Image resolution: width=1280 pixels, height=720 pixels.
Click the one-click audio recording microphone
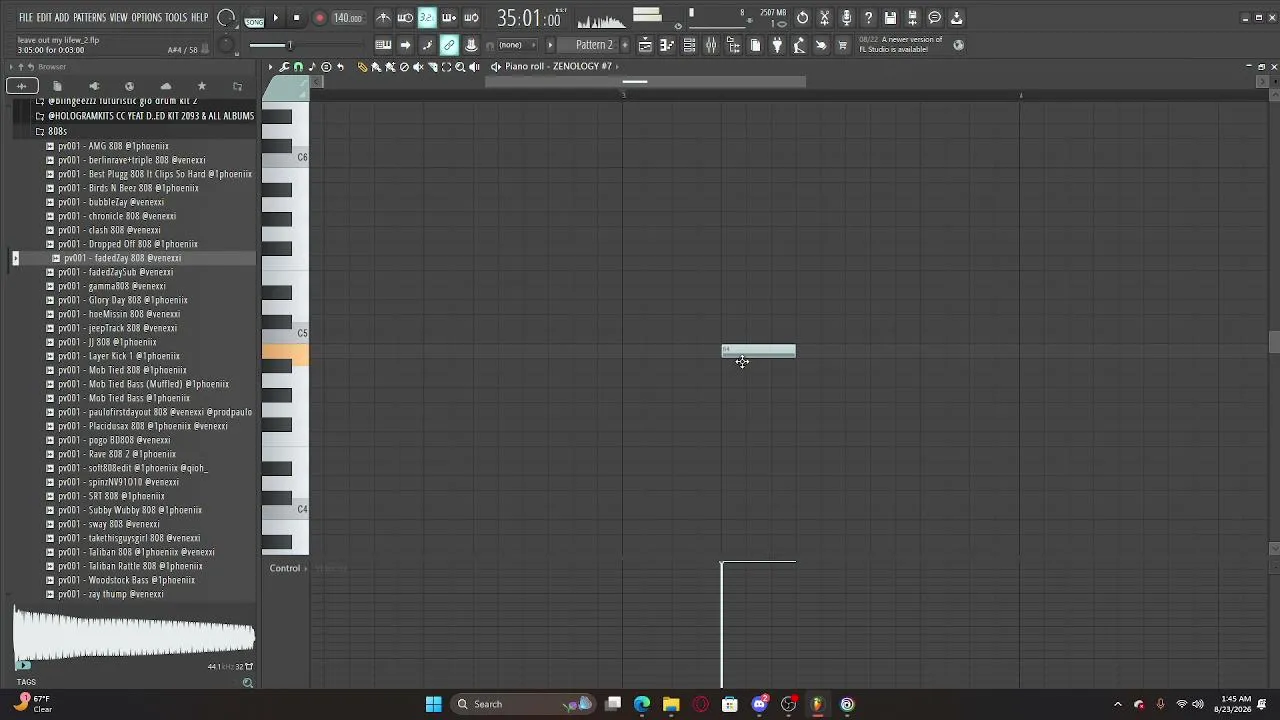click(847, 18)
